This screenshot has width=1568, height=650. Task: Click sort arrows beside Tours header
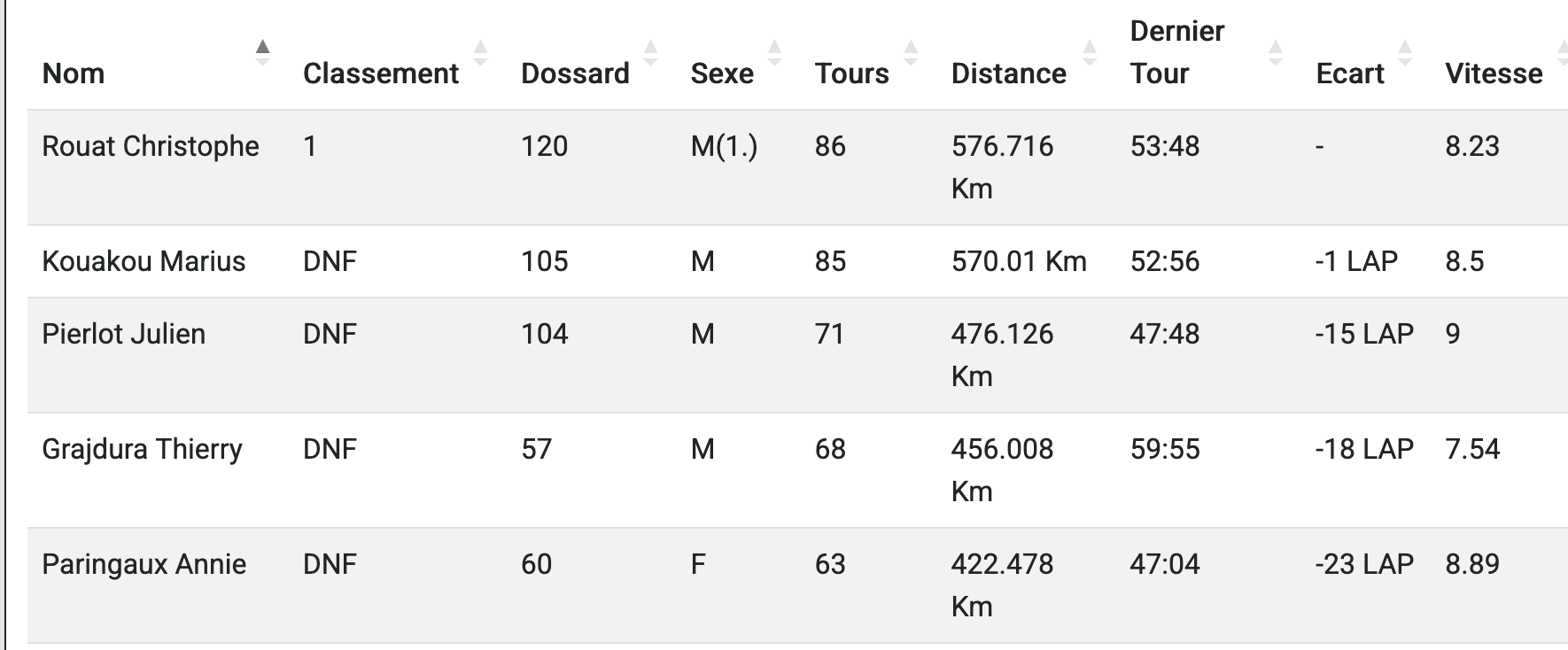click(911, 53)
